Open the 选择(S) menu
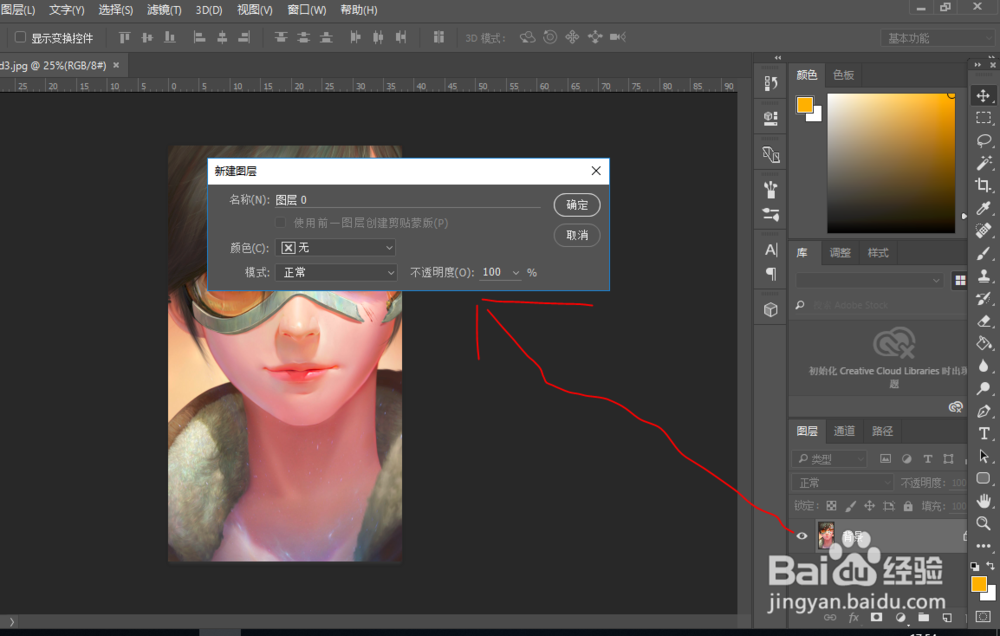Image resolution: width=1000 pixels, height=636 pixels. [116, 10]
